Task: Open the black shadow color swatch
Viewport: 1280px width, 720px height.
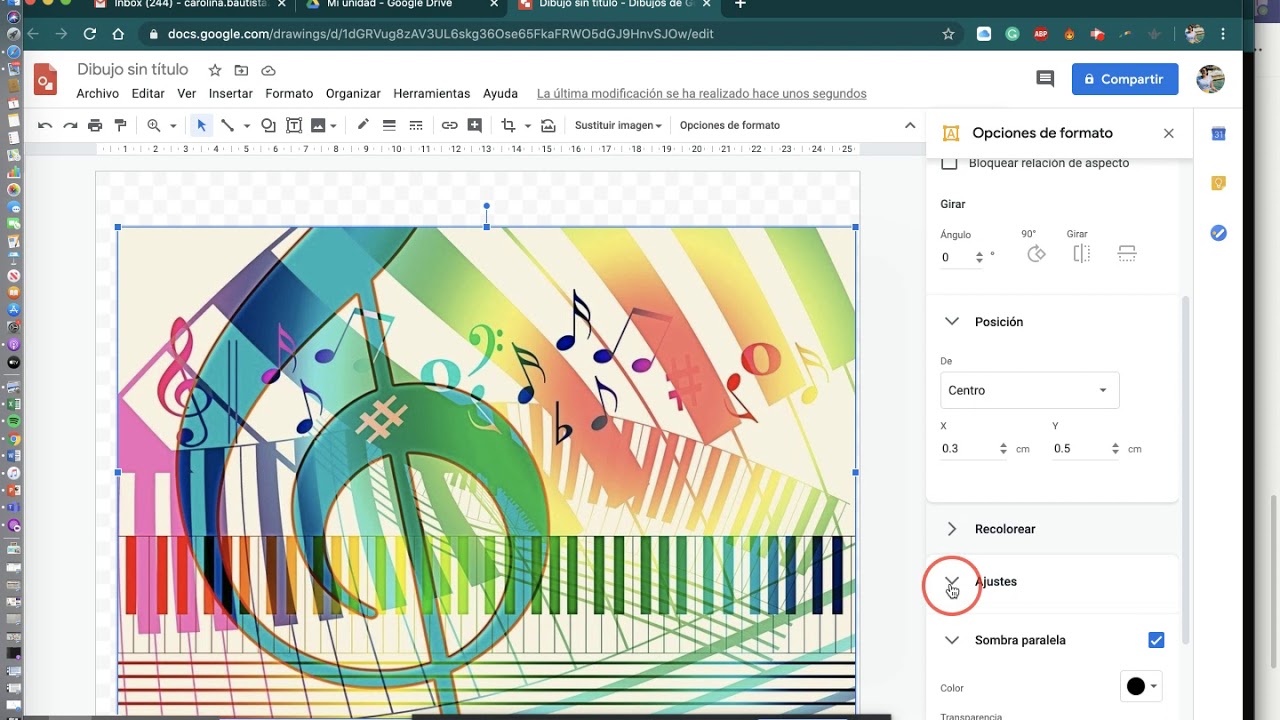Action: [x=1141, y=686]
